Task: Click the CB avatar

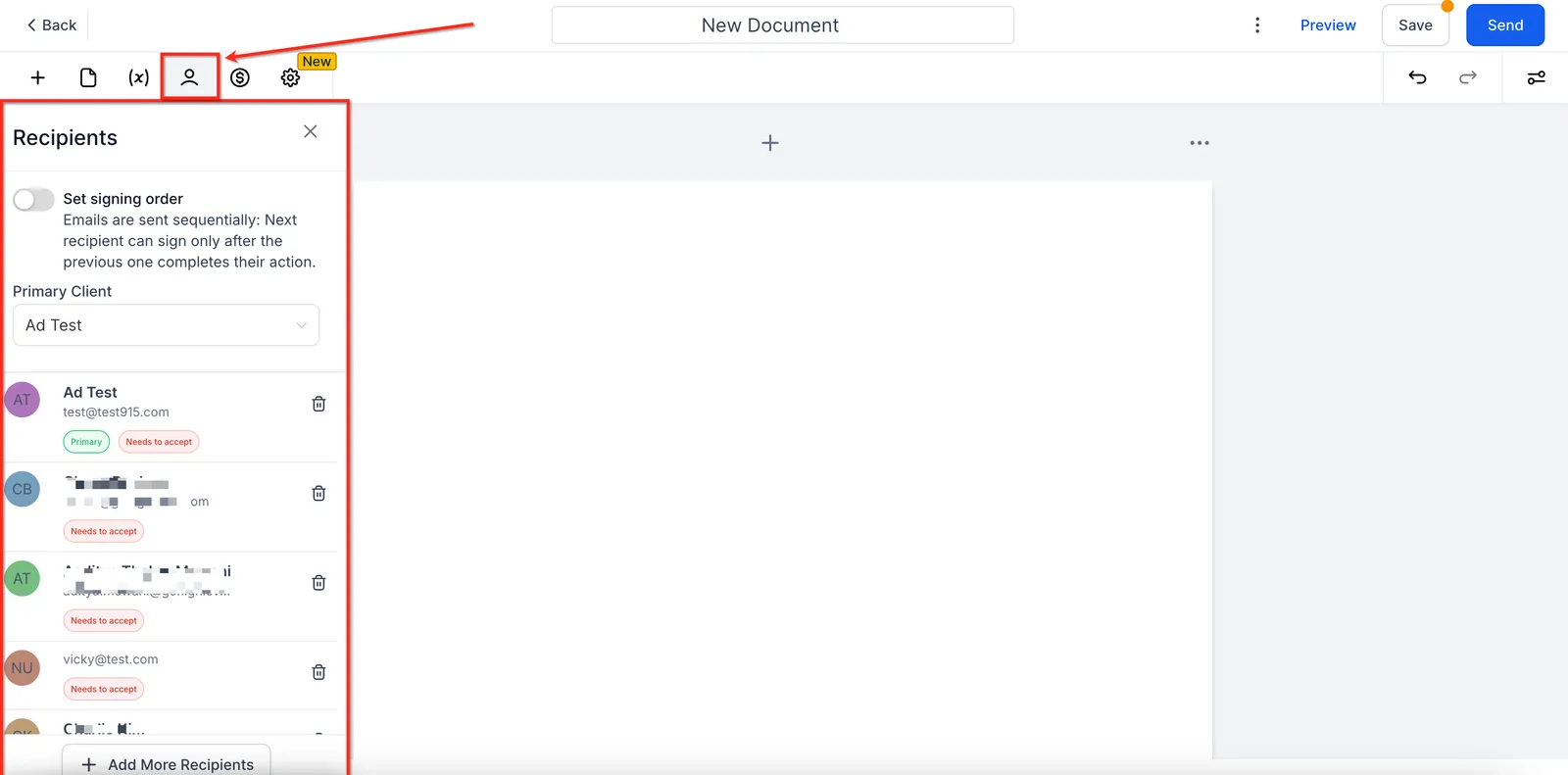Action: [23, 489]
